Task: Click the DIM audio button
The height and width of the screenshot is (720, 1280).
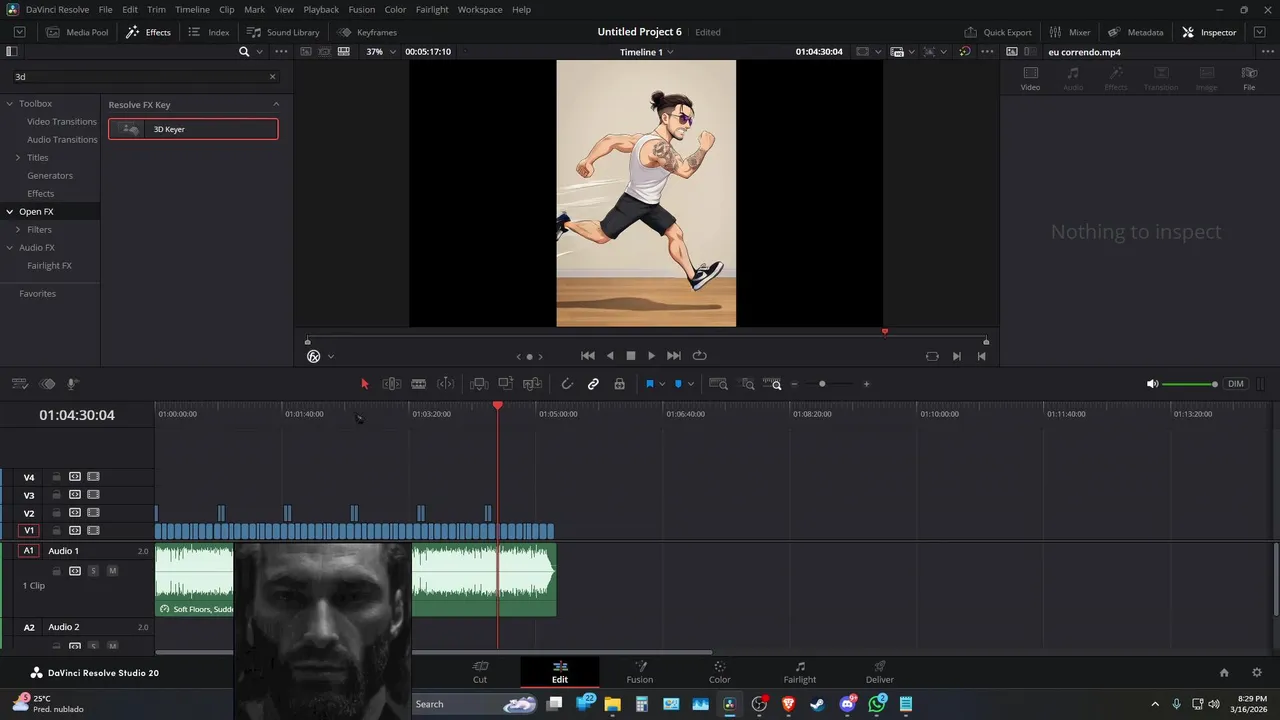Action: click(x=1236, y=384)
